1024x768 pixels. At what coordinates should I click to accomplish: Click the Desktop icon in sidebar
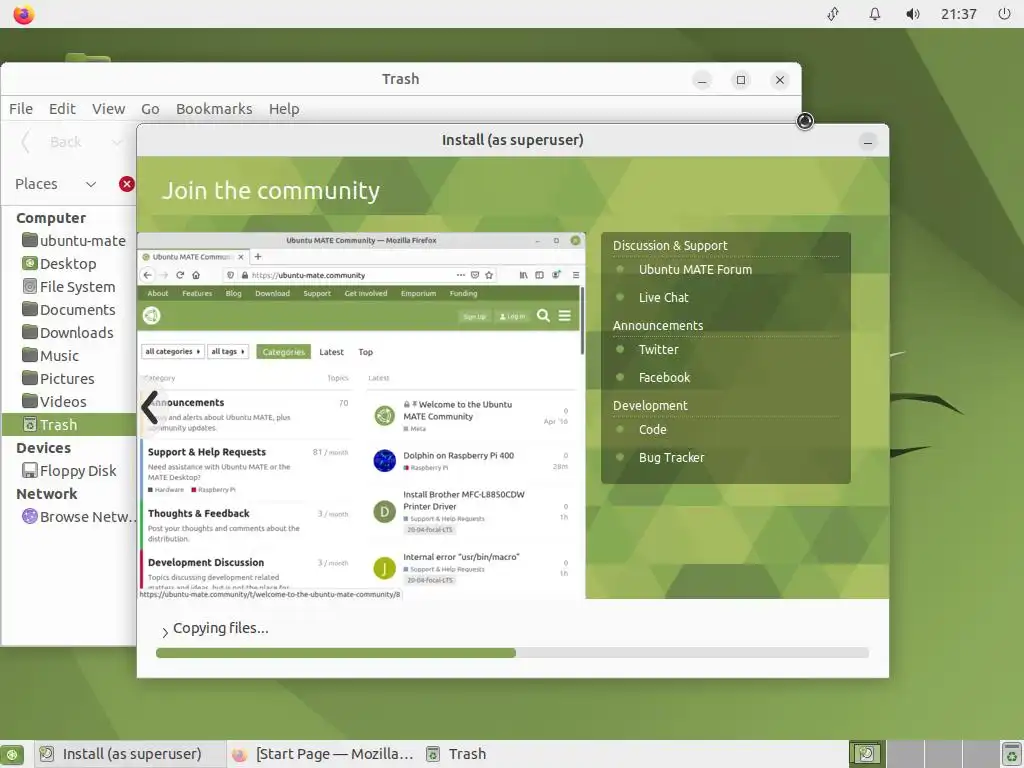(x=29, y=263)
